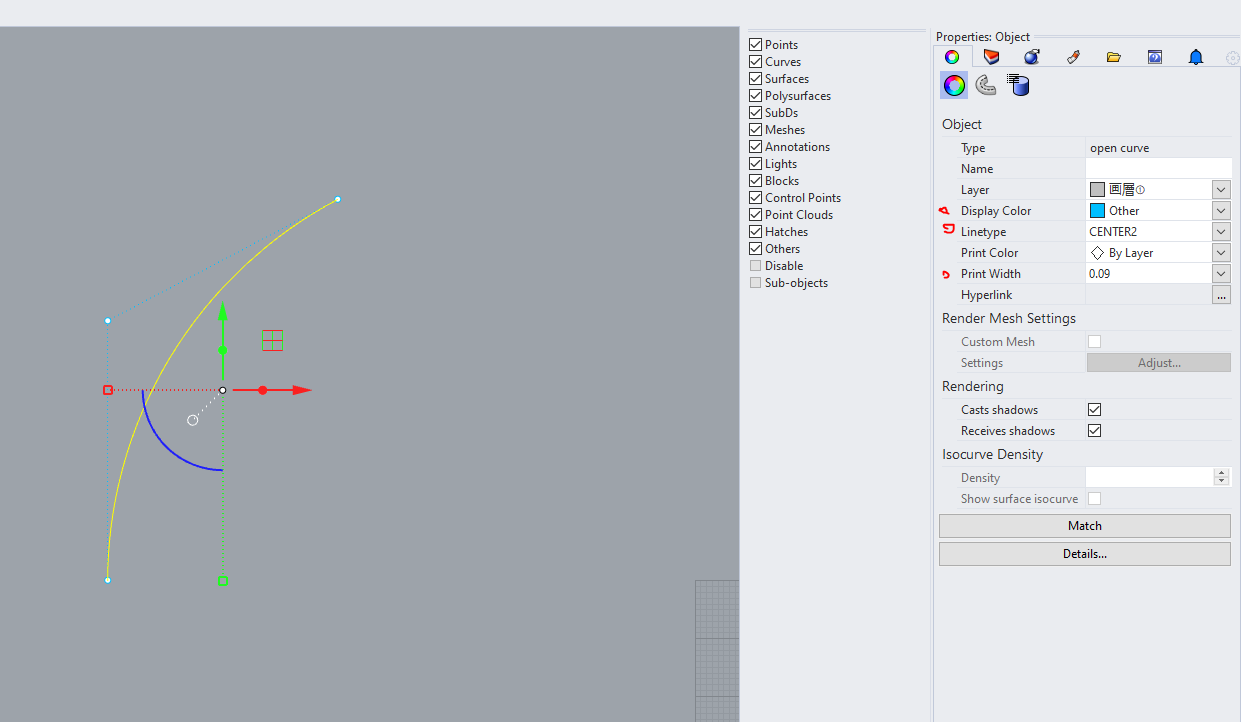
Task: Select the middle-left curve control point
Action: pyautogui.click(x=107, y=320)
